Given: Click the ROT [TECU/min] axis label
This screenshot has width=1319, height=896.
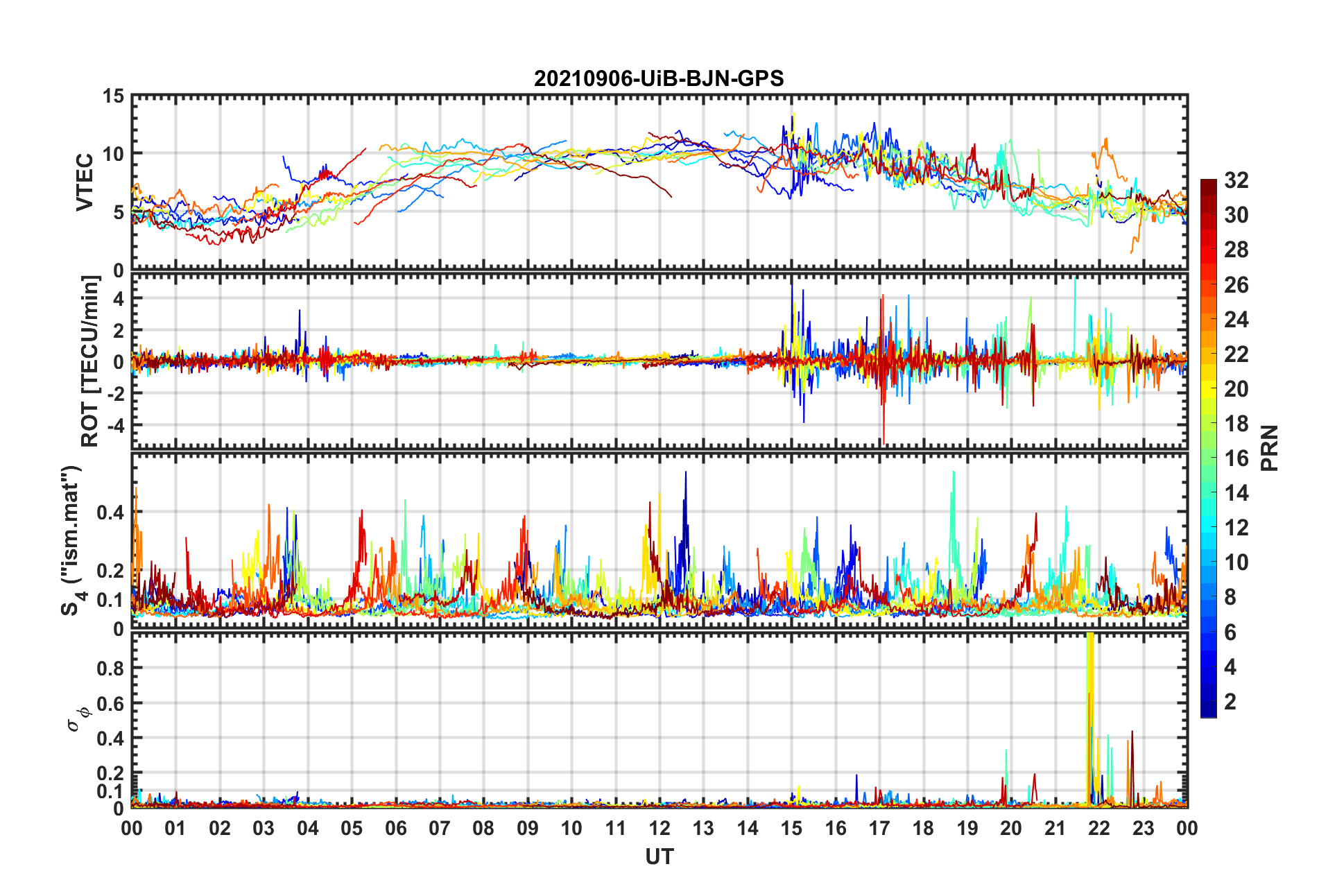Looking at the screenshot, I should (90, 361).
